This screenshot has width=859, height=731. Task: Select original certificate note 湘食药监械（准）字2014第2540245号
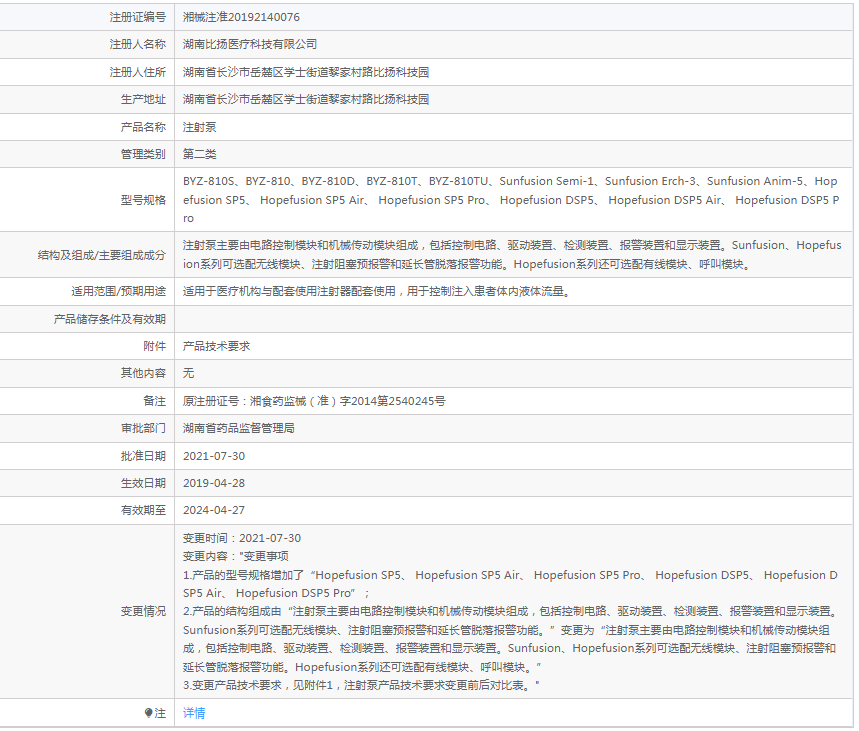tap(348, 401)
